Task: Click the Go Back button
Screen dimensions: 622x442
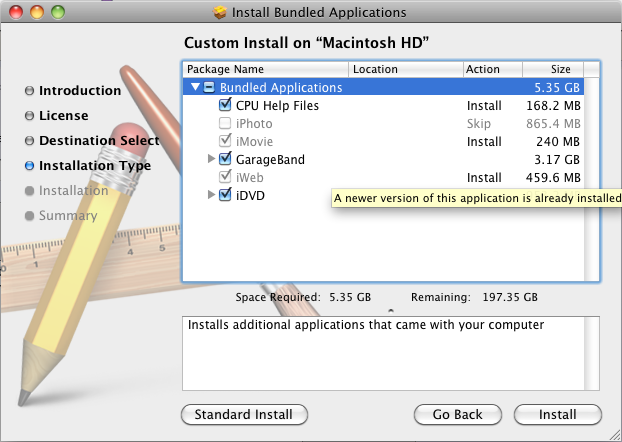Action: (457, 415)
